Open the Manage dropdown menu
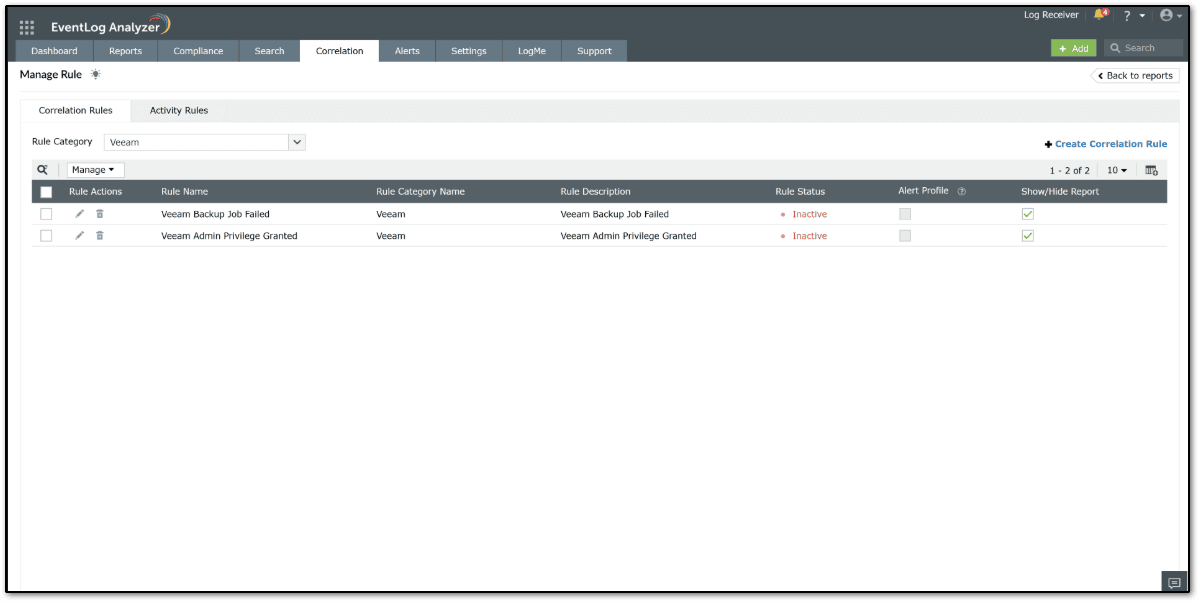The width and height of the screenshot is (1199, 602). click(96, 170)
